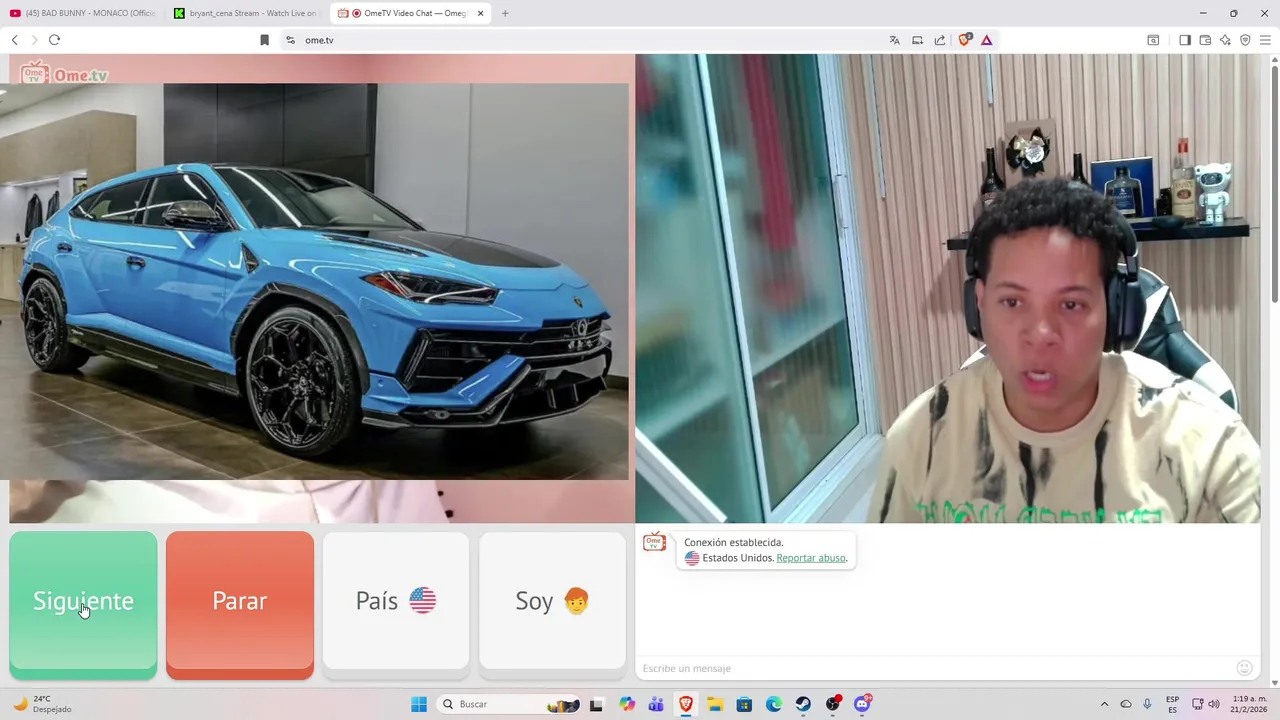The width and height of the screenshot is (1280, 720).
Task: Open Steam from taskbar
Action: (803, 704)
